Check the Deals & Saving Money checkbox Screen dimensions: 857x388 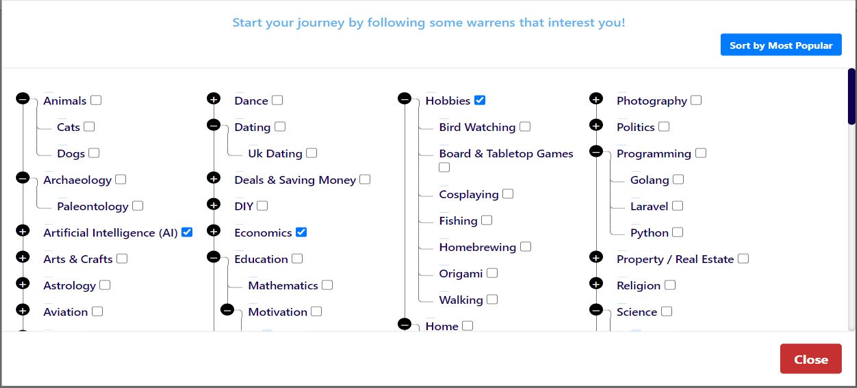[365, 179]
